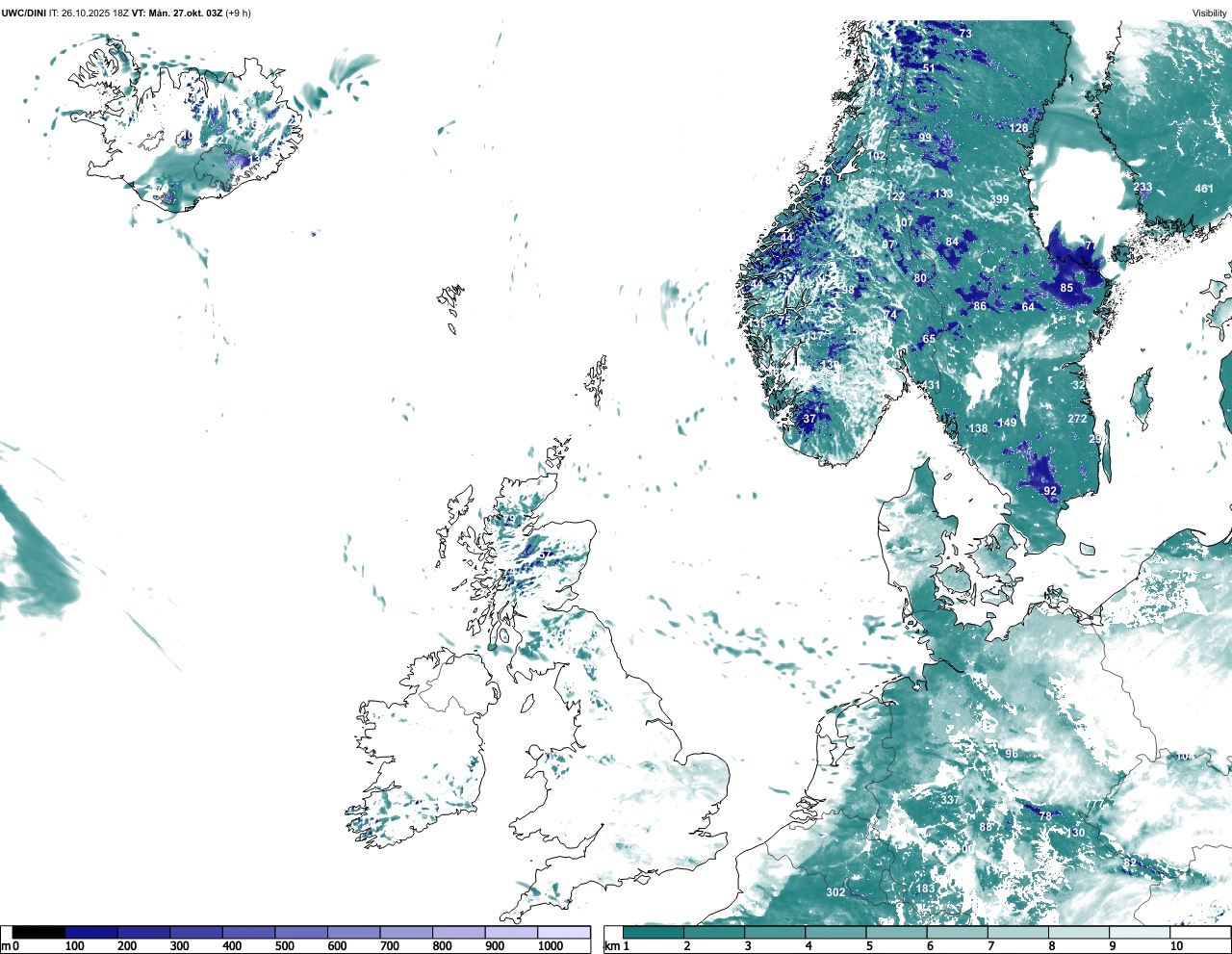Click the visibility value '777' on the map
Viewport: 1232px width, 954px height.
[x=1094, y=805]
